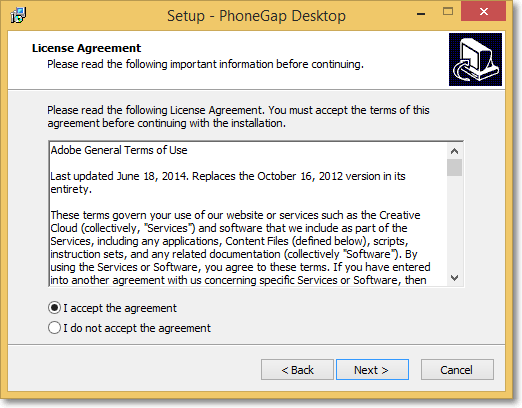Click the 'Adobe General Terms of Use' line
This screenshot has width=522, height=408.
[119, 150]
